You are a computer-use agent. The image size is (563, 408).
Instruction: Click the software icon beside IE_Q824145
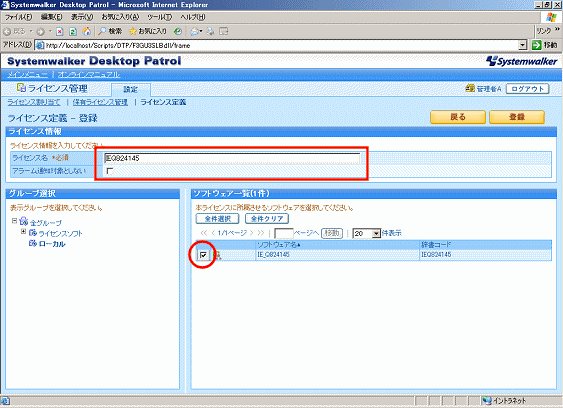pyautogui.click(x=218, y=255)
